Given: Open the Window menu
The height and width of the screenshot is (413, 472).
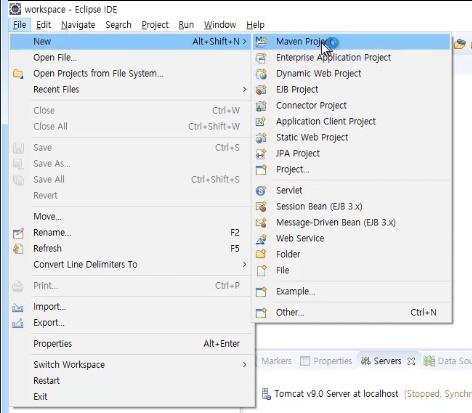Looking at the screenshot, I should [x=220, y=25].
